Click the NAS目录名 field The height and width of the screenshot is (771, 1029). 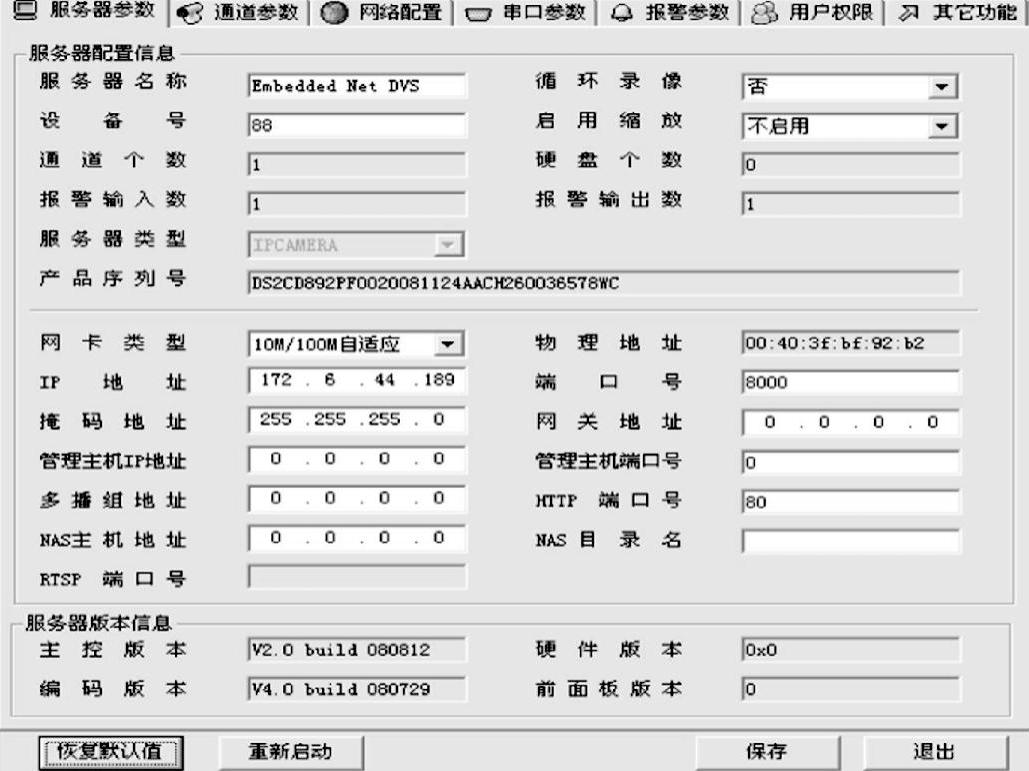pyautogui.click(x=850, y=541)
